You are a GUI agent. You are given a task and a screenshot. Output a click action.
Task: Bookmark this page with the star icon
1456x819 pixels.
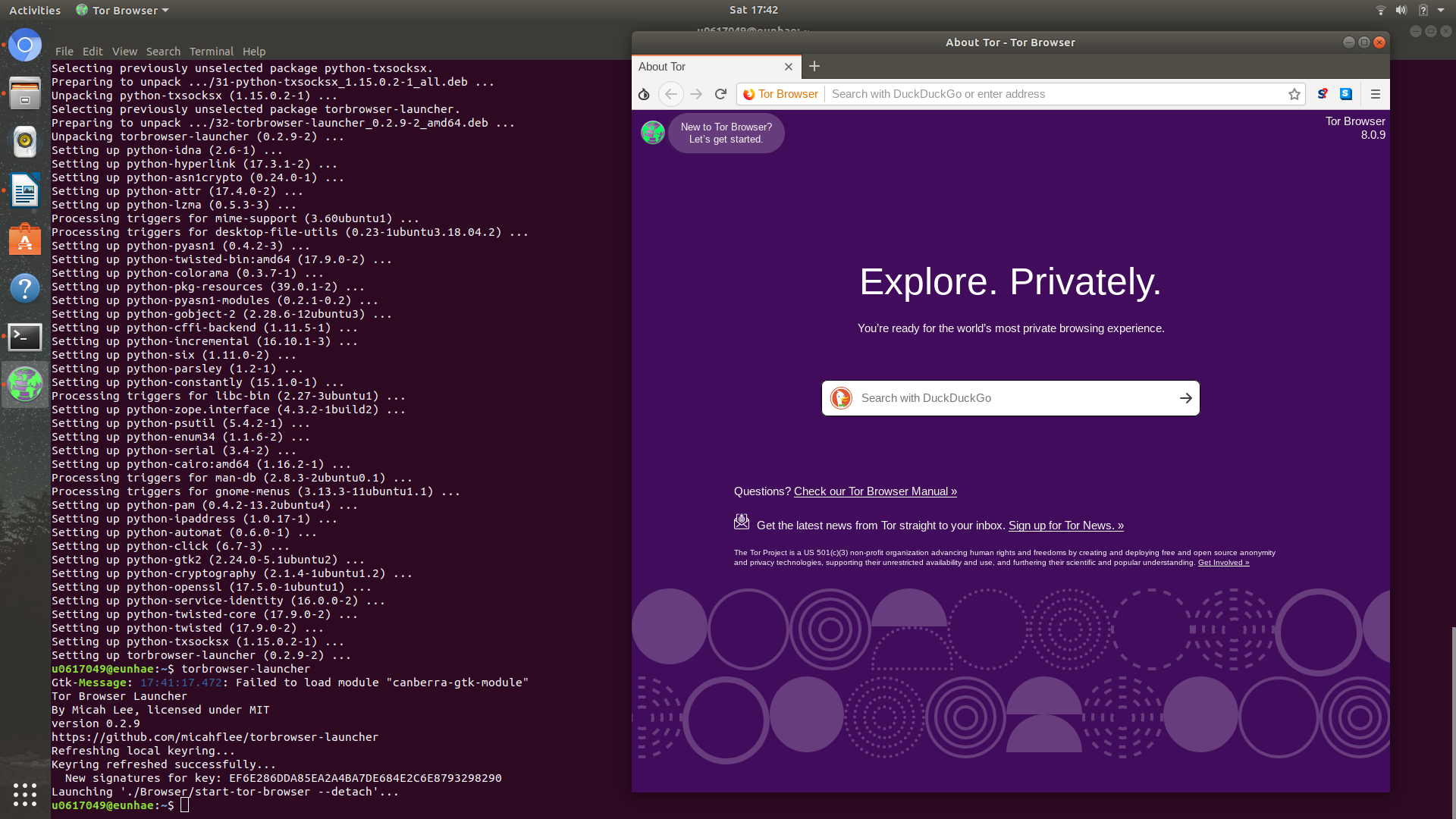[1294, 94]
